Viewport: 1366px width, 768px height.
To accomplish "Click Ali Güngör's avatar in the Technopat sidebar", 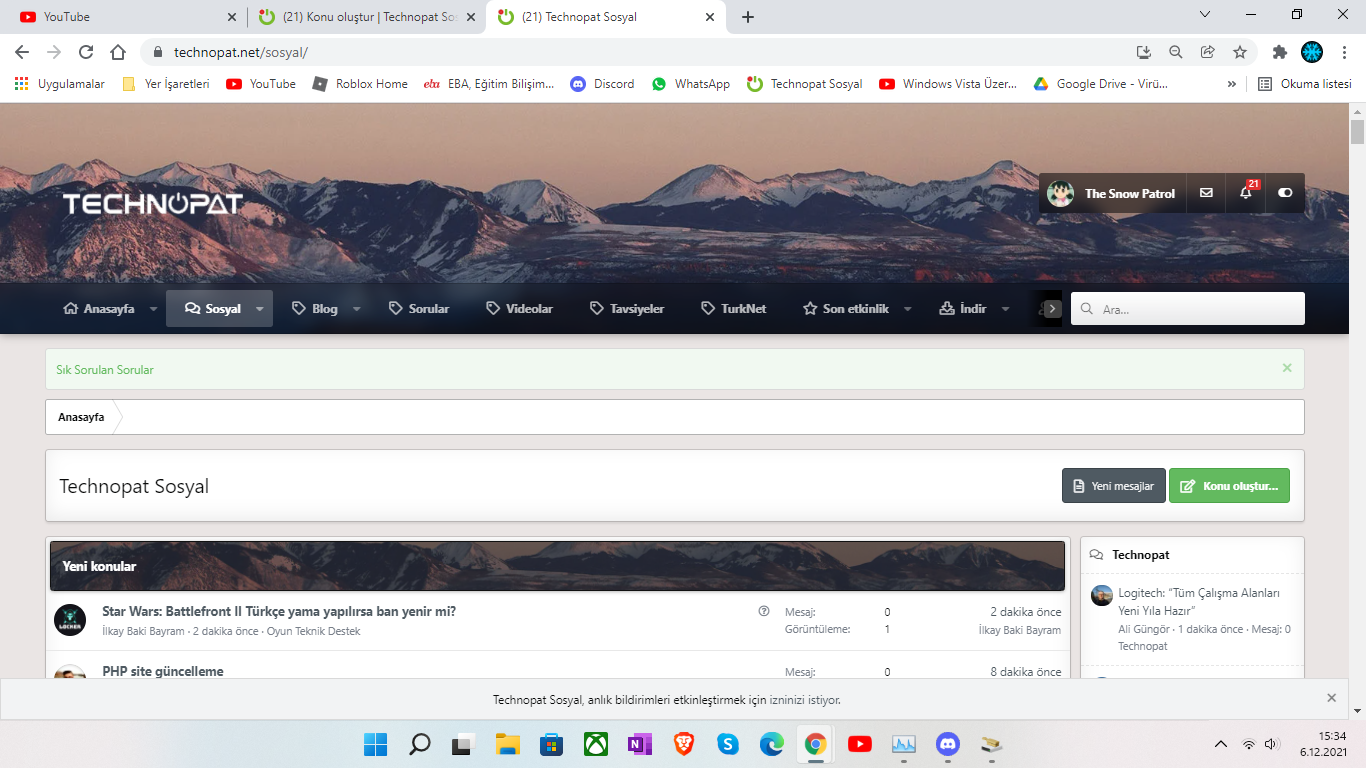I will [x=1102, y=595].
